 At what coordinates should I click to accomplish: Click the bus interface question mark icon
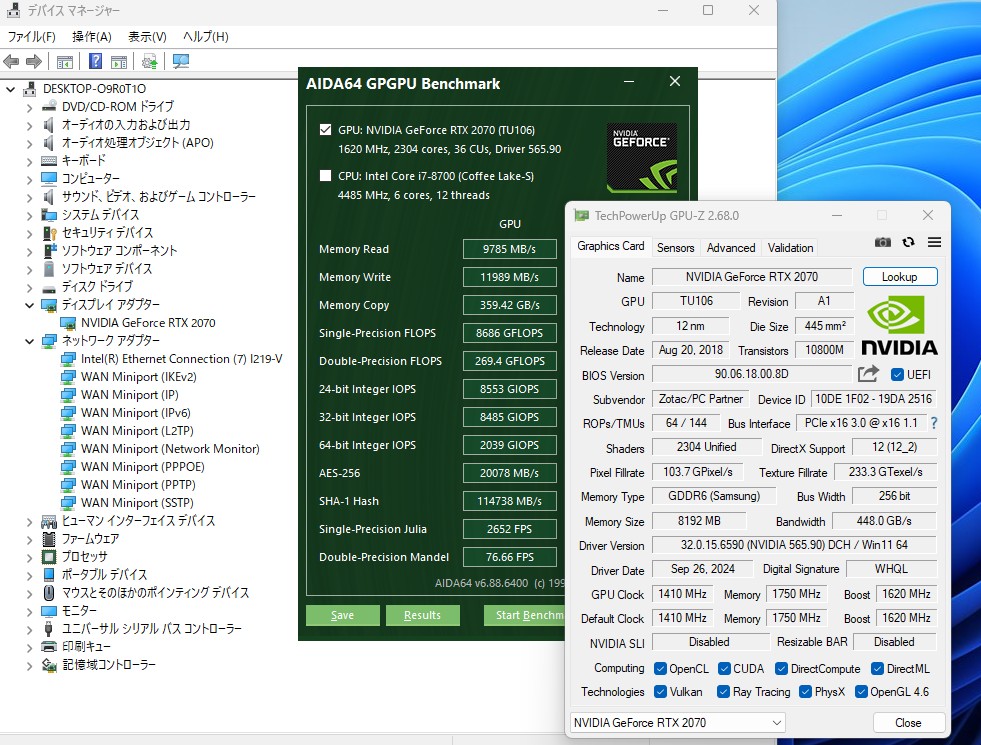[x=934, y=423]
